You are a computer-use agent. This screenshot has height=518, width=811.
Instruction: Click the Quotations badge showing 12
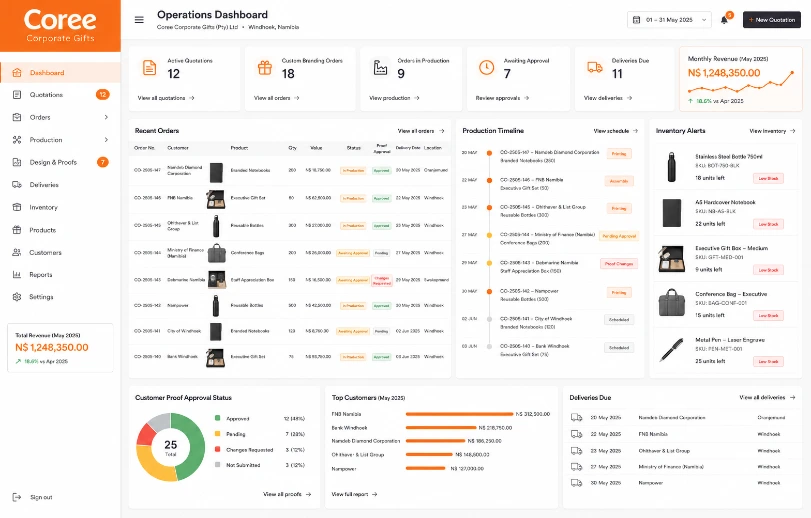point(102,95)
